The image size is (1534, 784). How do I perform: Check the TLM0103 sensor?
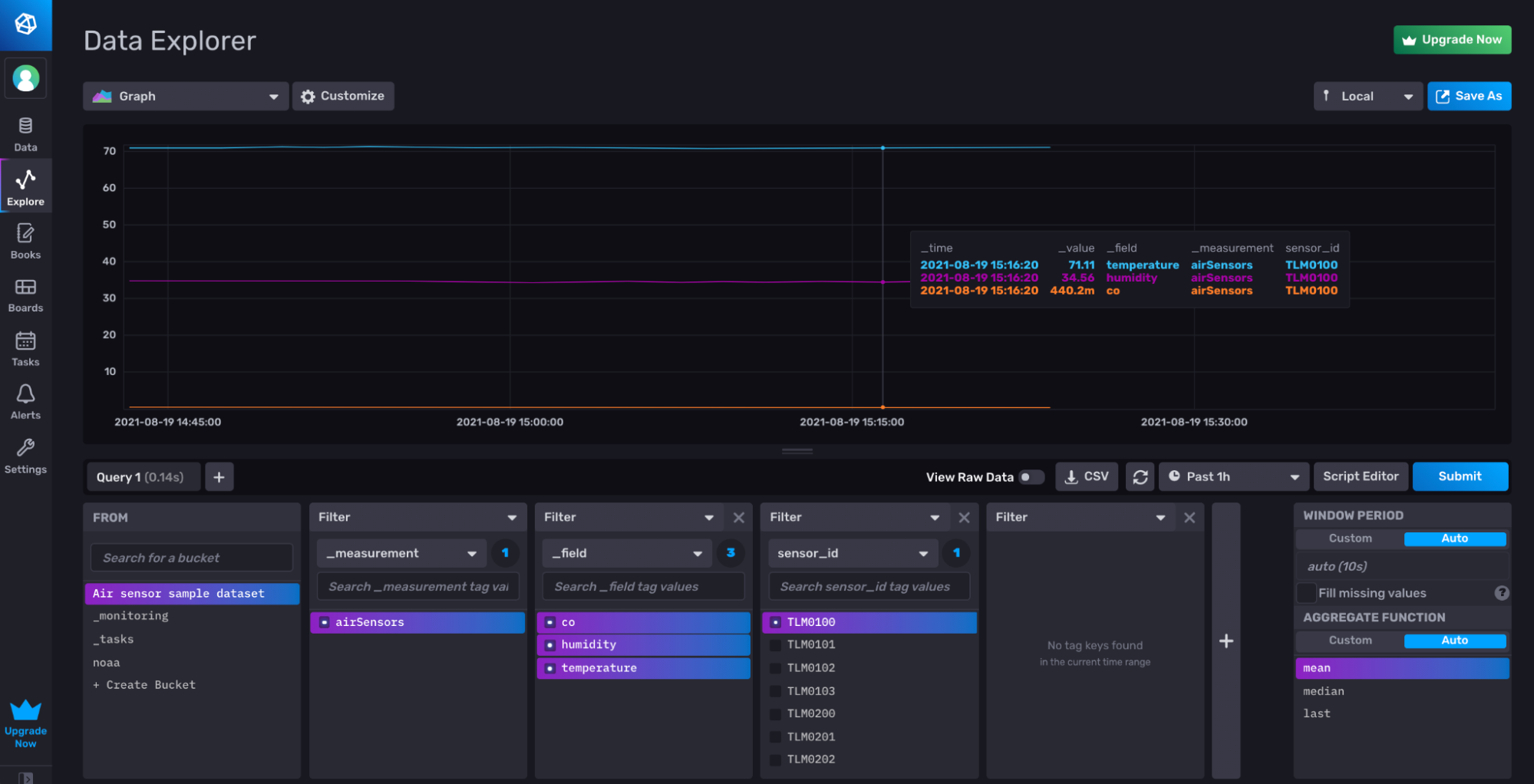click(776, 691)
